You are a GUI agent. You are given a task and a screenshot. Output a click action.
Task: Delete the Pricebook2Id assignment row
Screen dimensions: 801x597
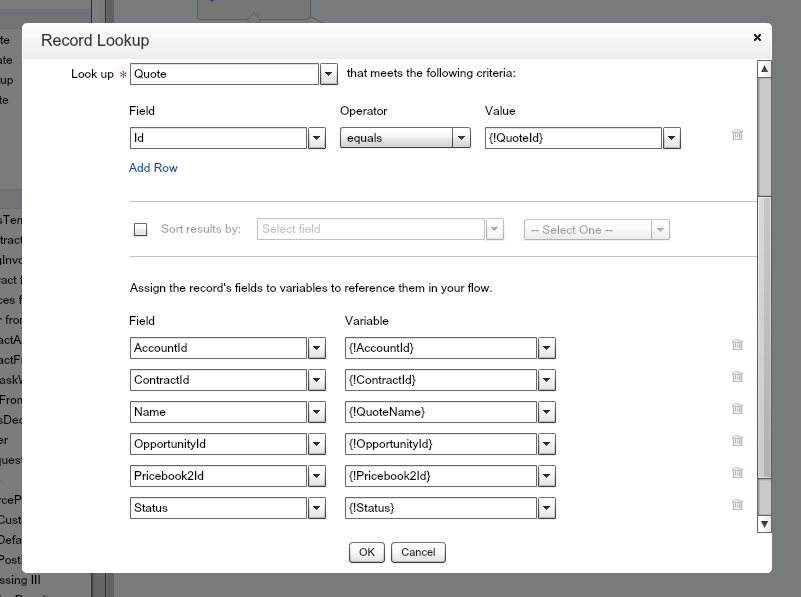point(737,473)
